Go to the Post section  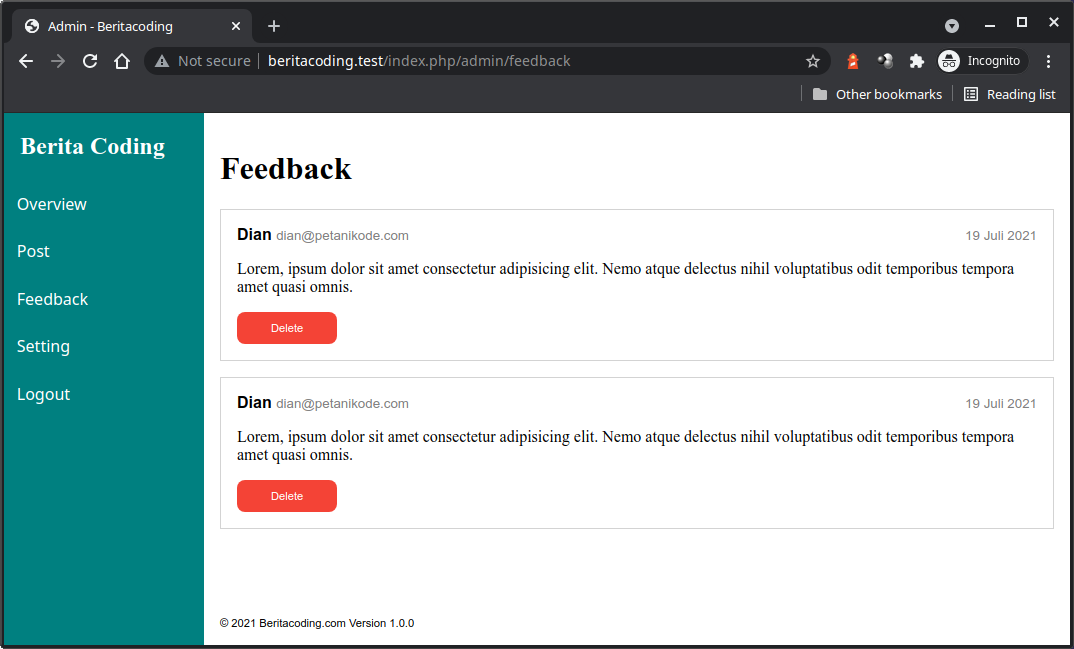[33, 251]
